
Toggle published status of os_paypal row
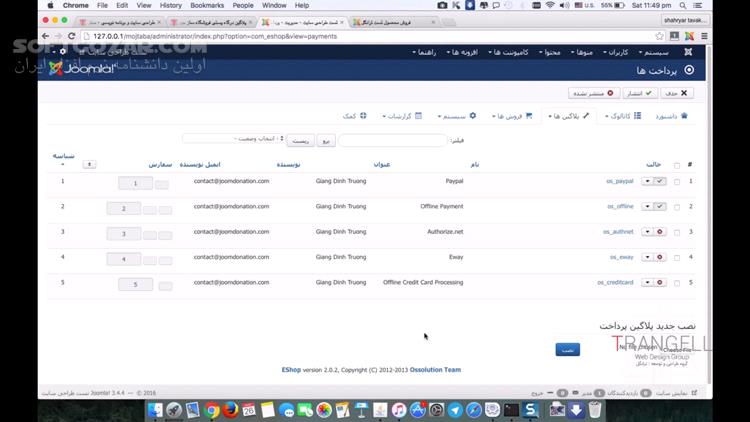click(x=660, y=181)
